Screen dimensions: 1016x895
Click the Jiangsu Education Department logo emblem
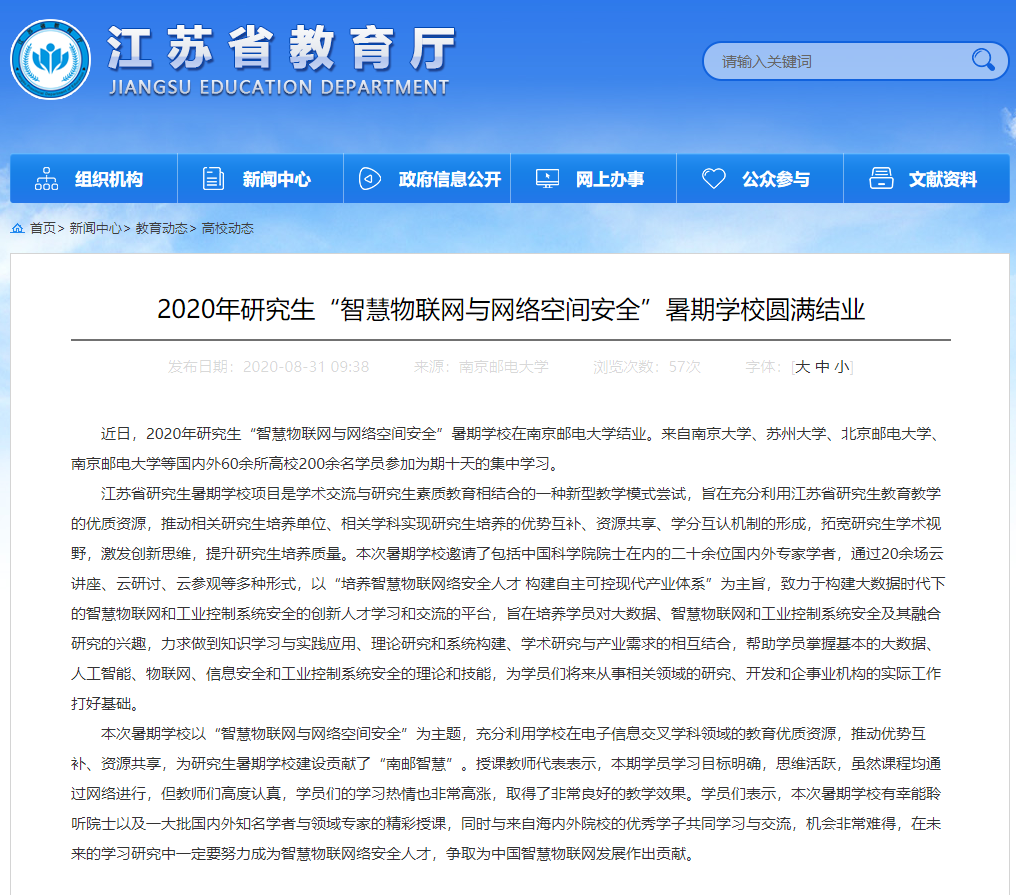[50, 59]
